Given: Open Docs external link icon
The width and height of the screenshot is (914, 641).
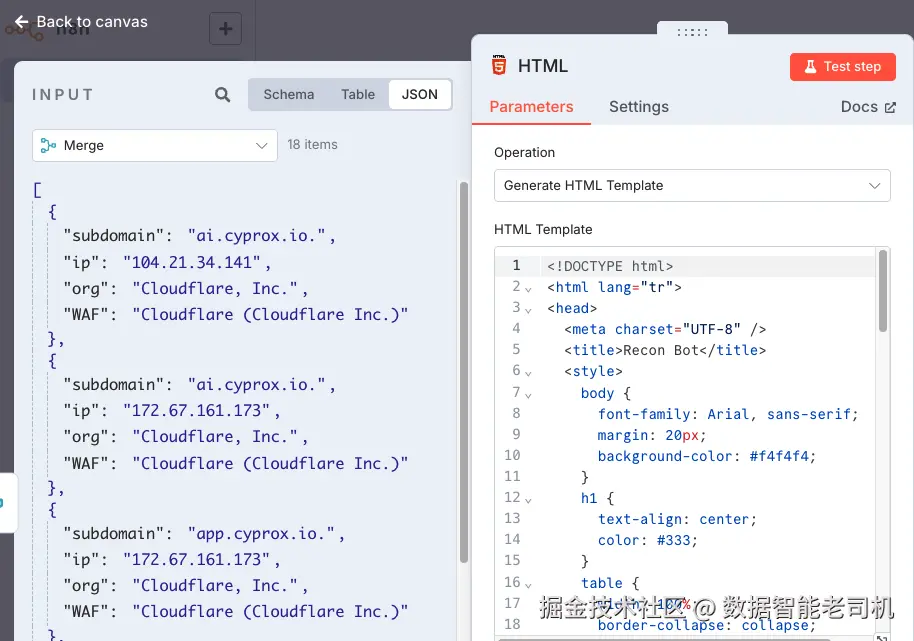Looking at the screenshot, I should tap(890, 107).
